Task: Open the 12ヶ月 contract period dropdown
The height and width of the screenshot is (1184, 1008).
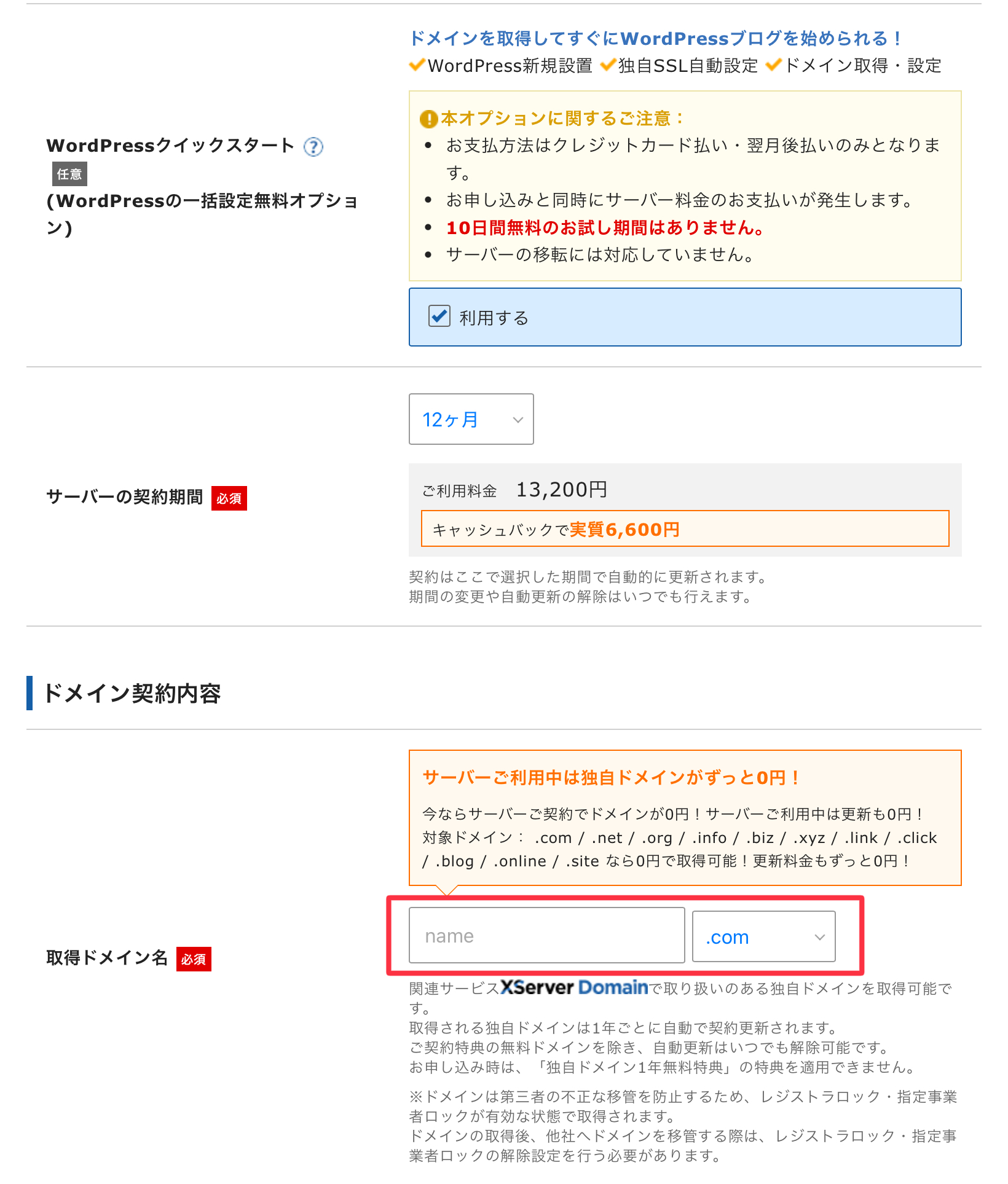Action: pos(471,419)
